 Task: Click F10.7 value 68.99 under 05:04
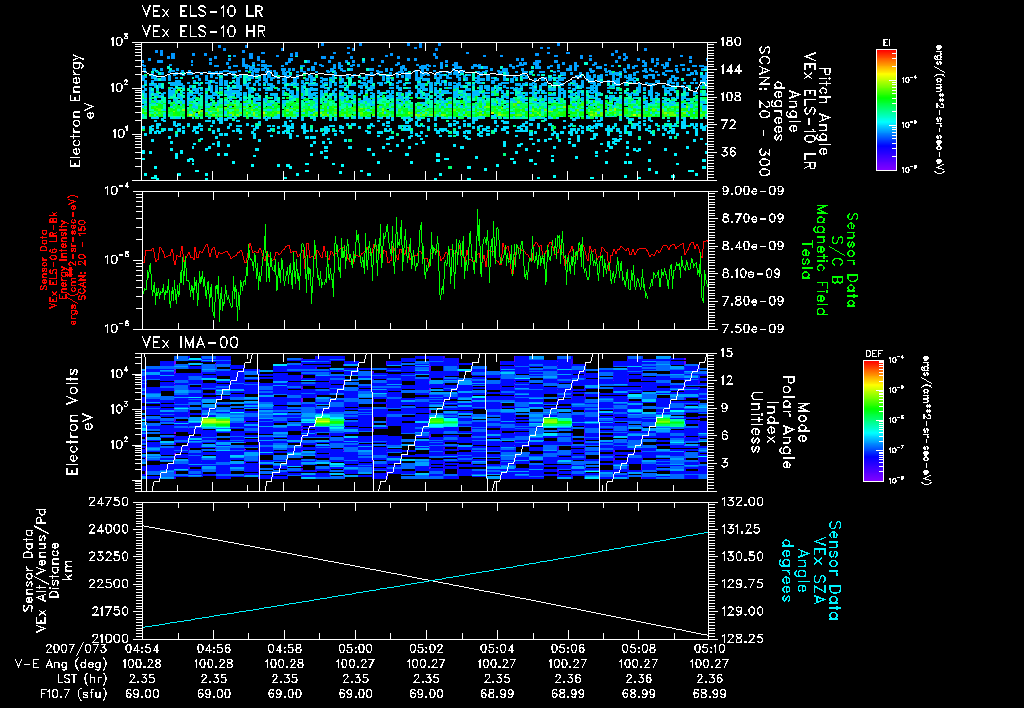click(497, 694)
